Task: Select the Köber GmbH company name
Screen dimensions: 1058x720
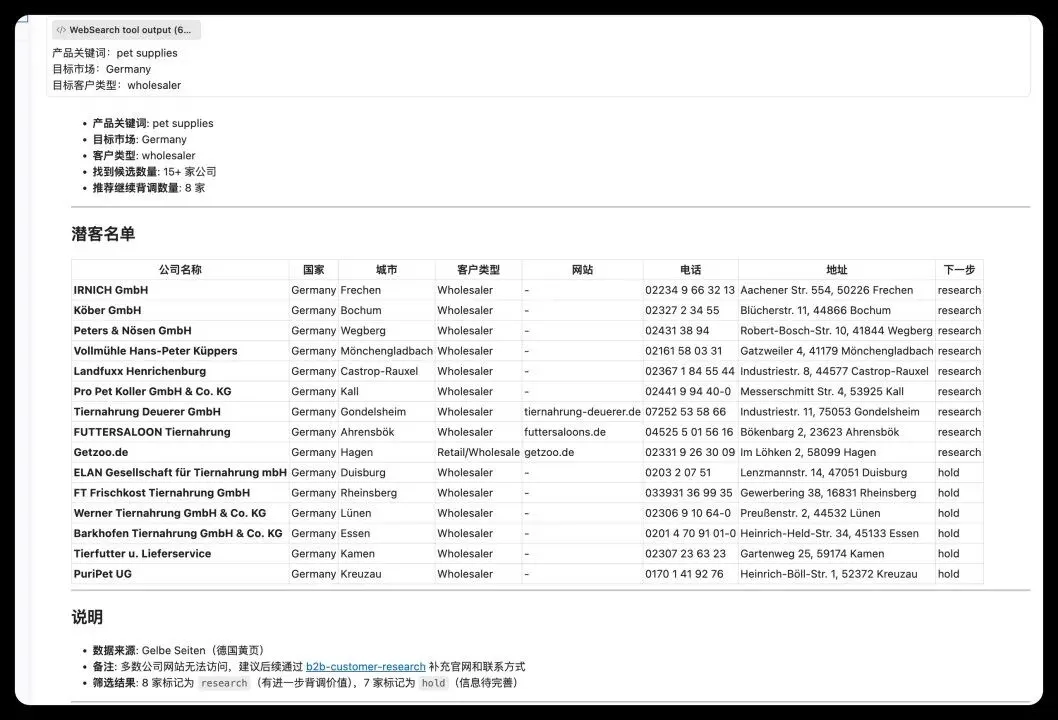Action: pyautogui.click(x=107, y=310)
